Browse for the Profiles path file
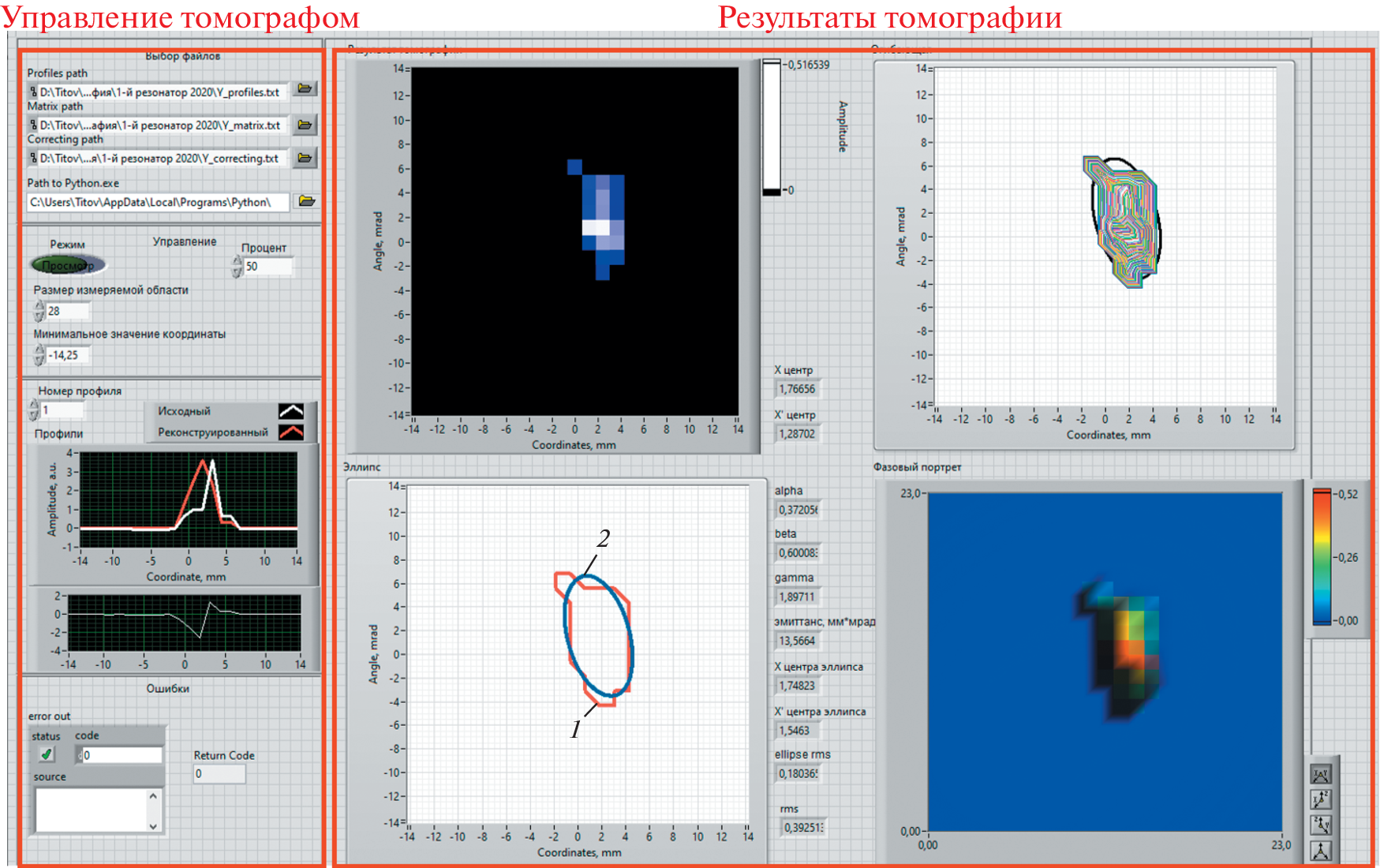Image resolution: width=1380 pixels, height=868 pixels. (305, 90)
